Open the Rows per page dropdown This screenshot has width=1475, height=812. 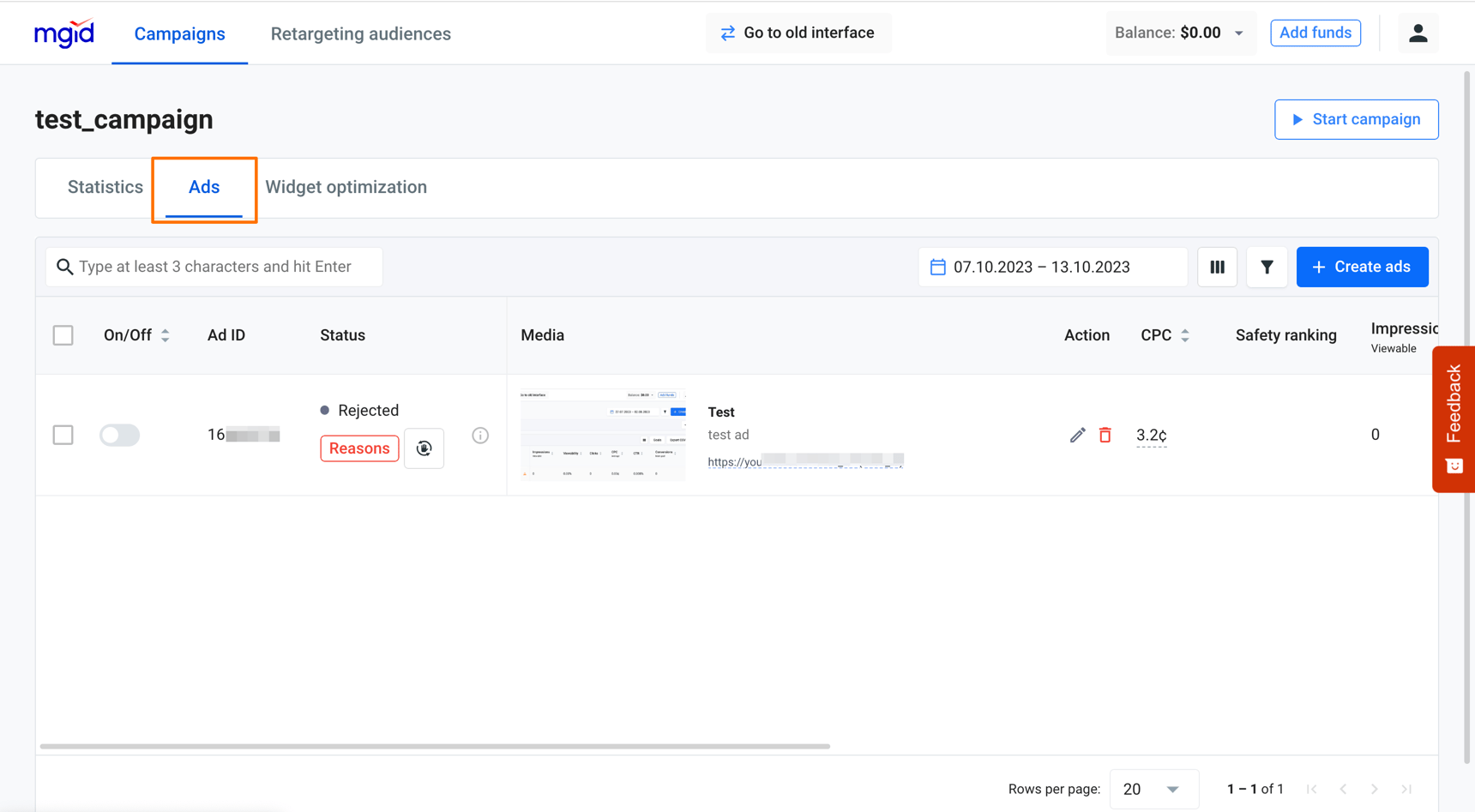click(x=1154, y=788)
